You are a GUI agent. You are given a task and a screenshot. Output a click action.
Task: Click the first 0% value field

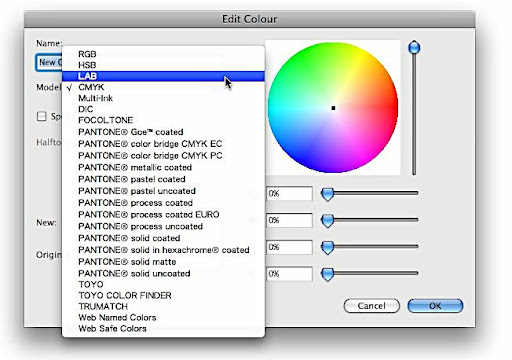coord(289,194)
